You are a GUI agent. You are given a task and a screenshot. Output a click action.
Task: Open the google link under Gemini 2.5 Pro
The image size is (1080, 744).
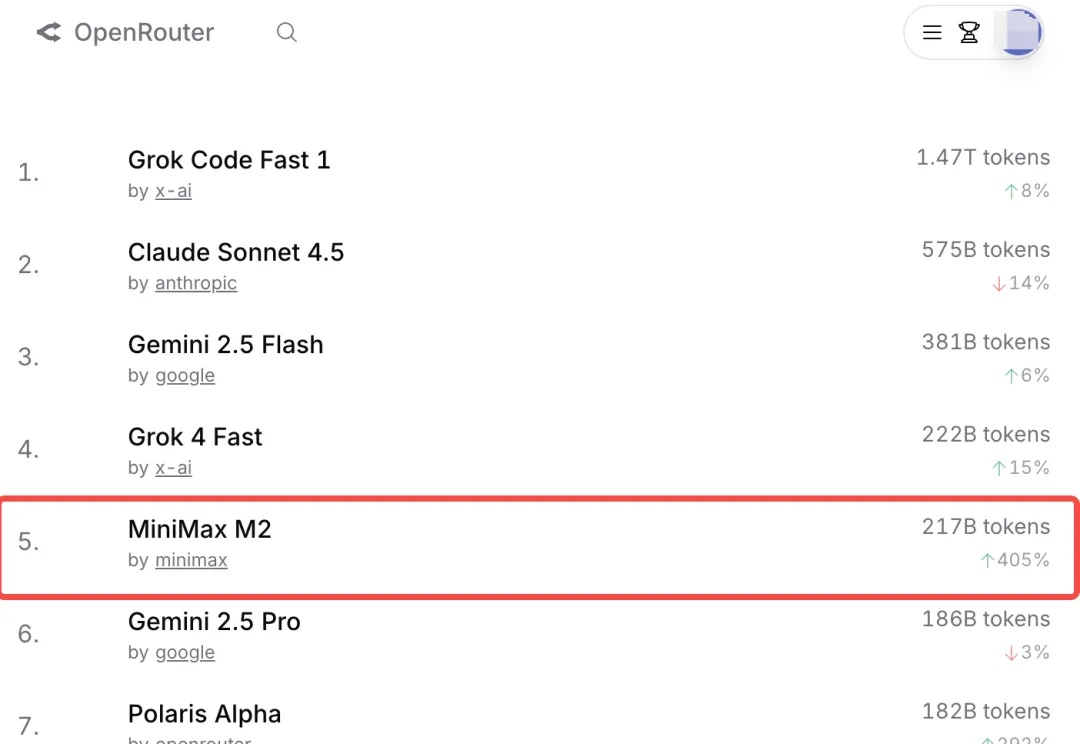pyautogui.click(x=185, y=653)
